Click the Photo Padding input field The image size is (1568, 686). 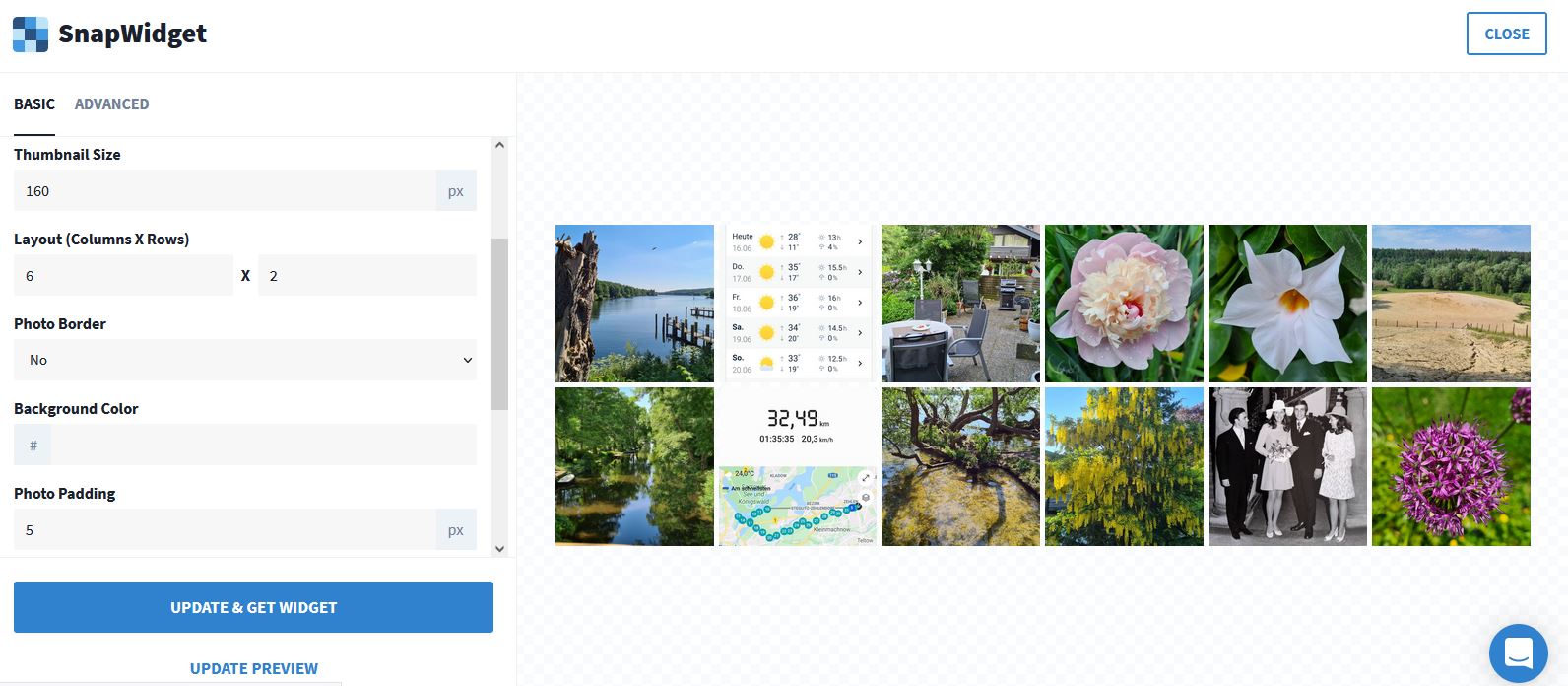(x=225, y=530)
